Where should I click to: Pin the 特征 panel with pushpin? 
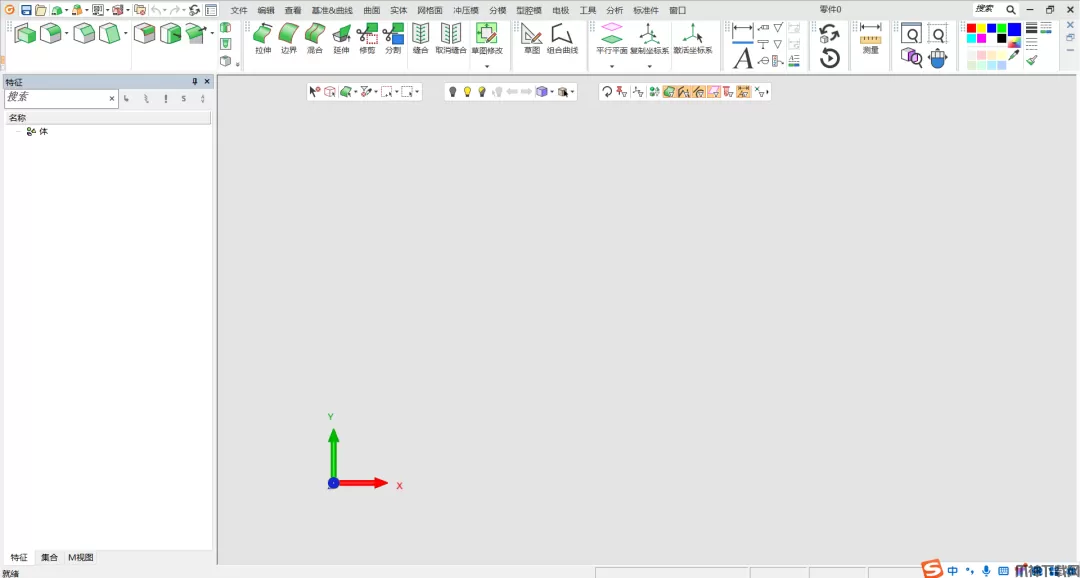tap(195, 82)
